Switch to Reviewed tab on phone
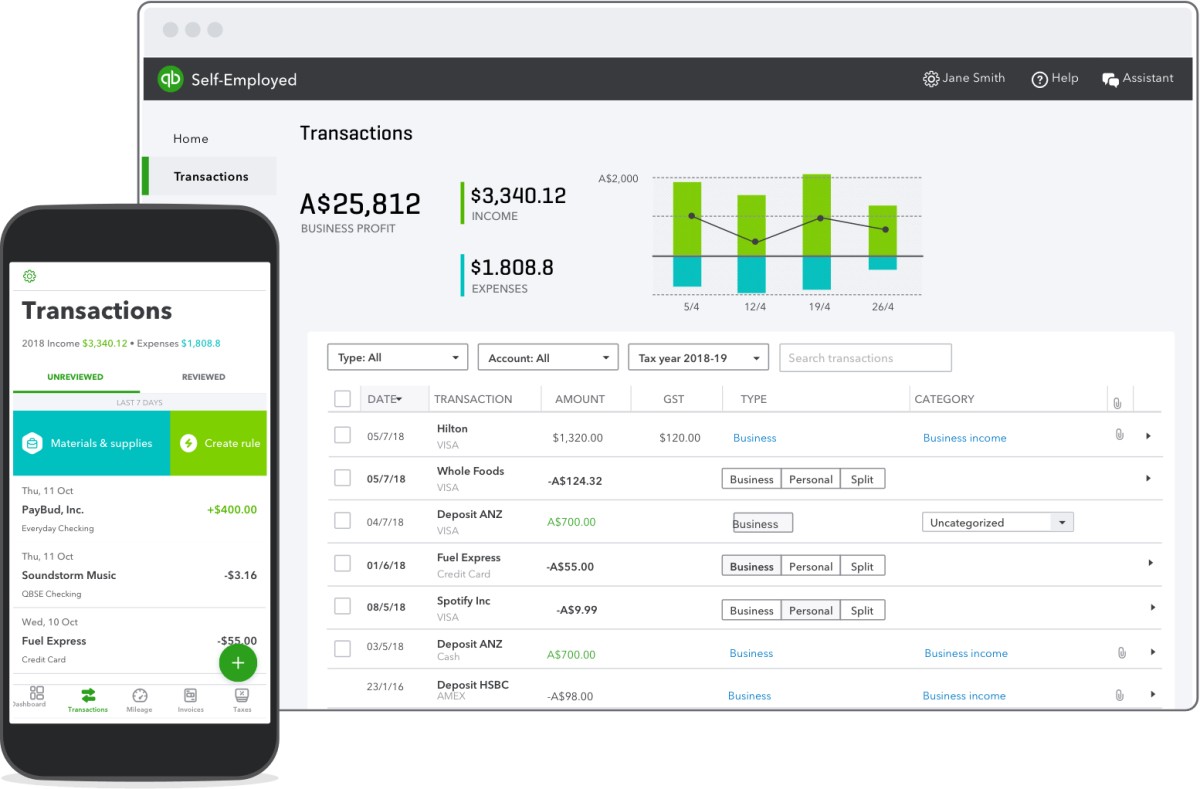The image size is (1200, 789). point(203,377)
